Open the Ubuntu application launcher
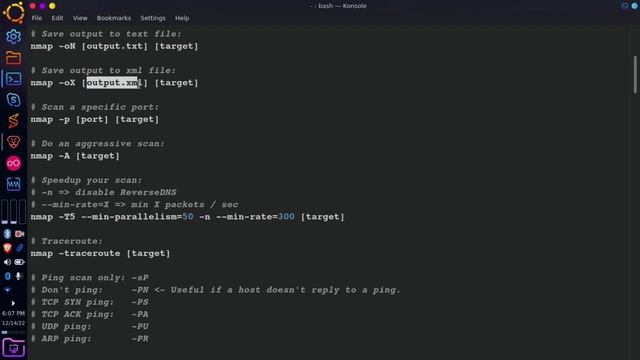This screenshot has height=360, width=640. [x=13, y=12]
